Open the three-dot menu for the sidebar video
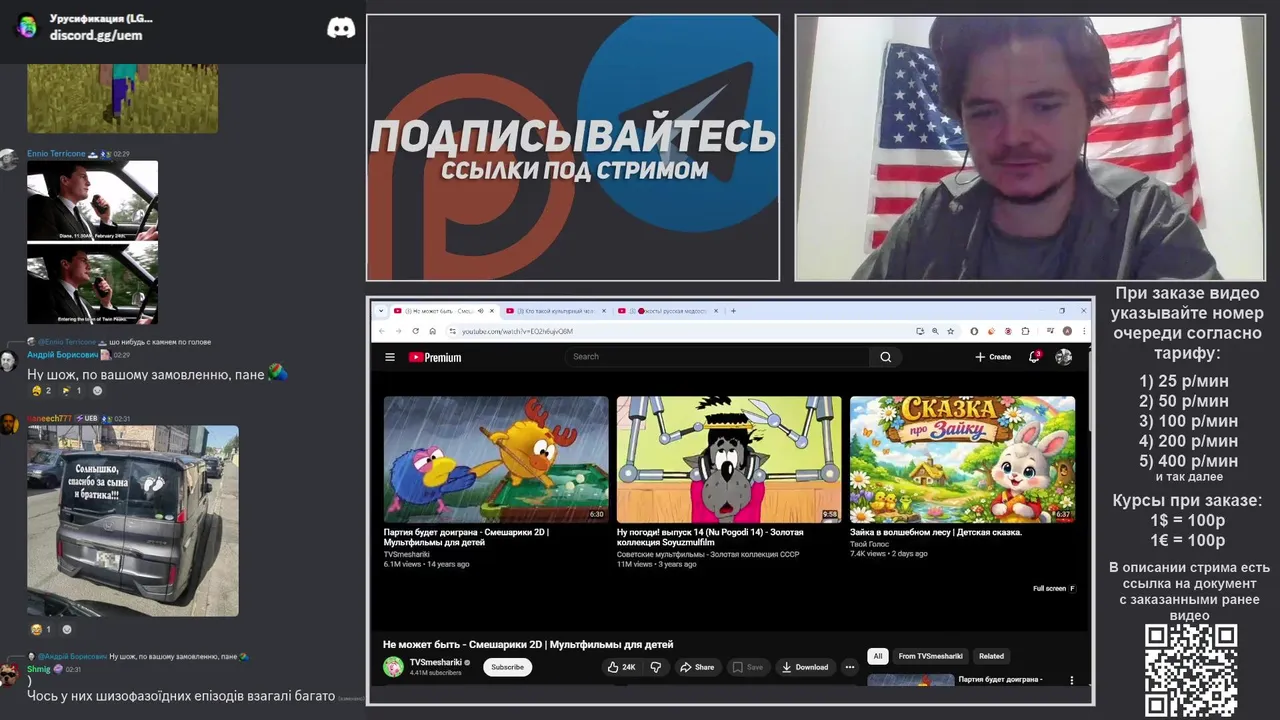The image size is (1280, 720). pyautogui.click(x=1072, y=681)
